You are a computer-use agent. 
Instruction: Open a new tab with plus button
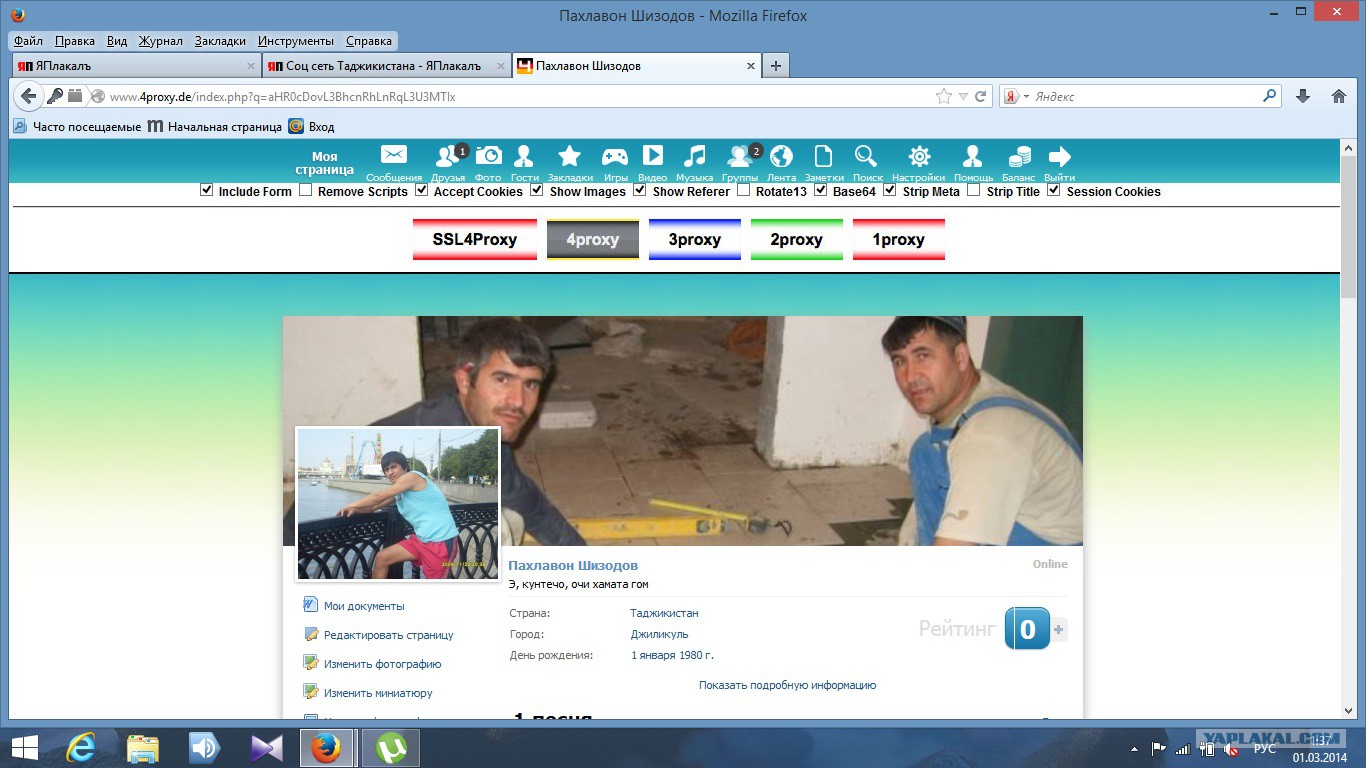(x=775, y=66)
